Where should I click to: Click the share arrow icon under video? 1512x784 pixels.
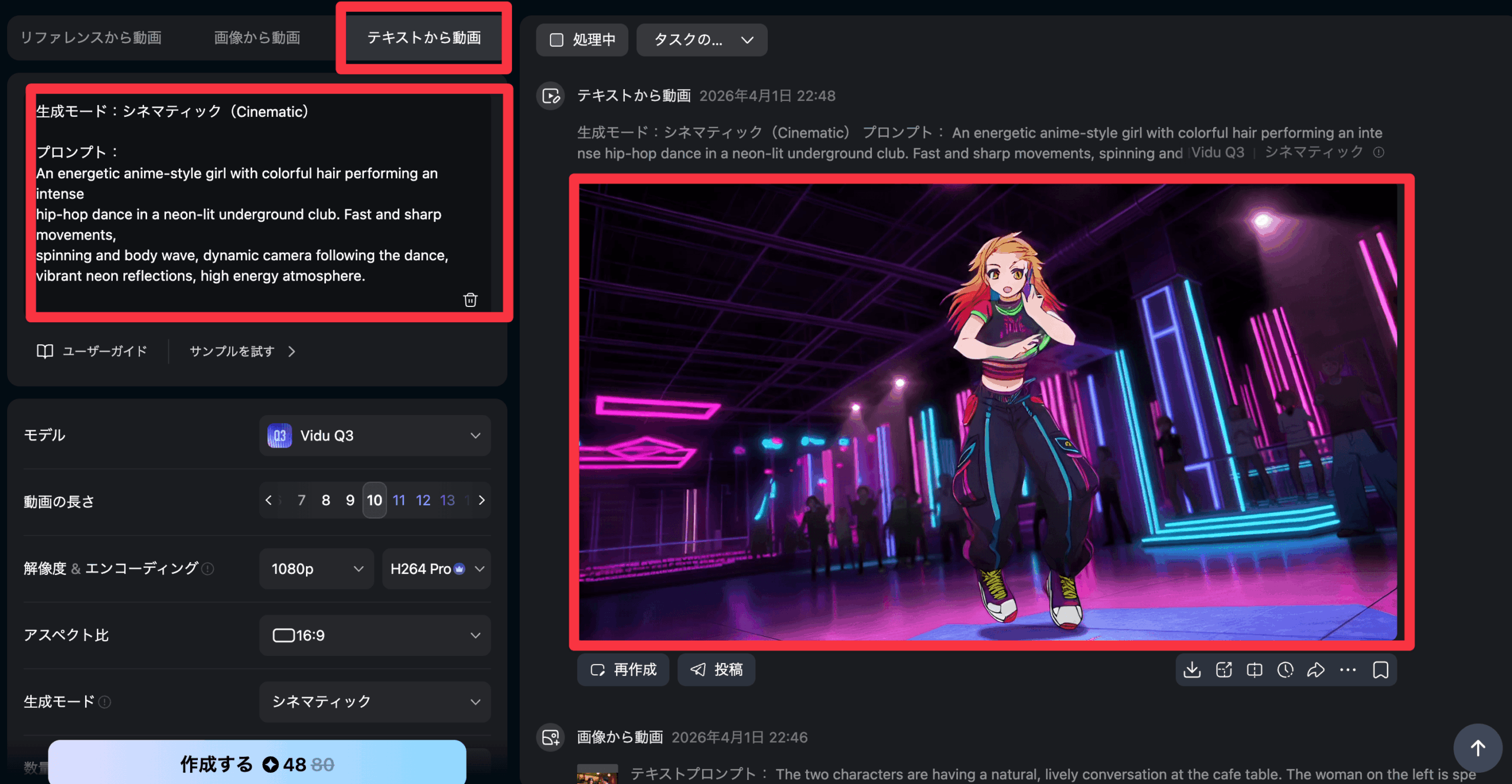click(1315, 669)
